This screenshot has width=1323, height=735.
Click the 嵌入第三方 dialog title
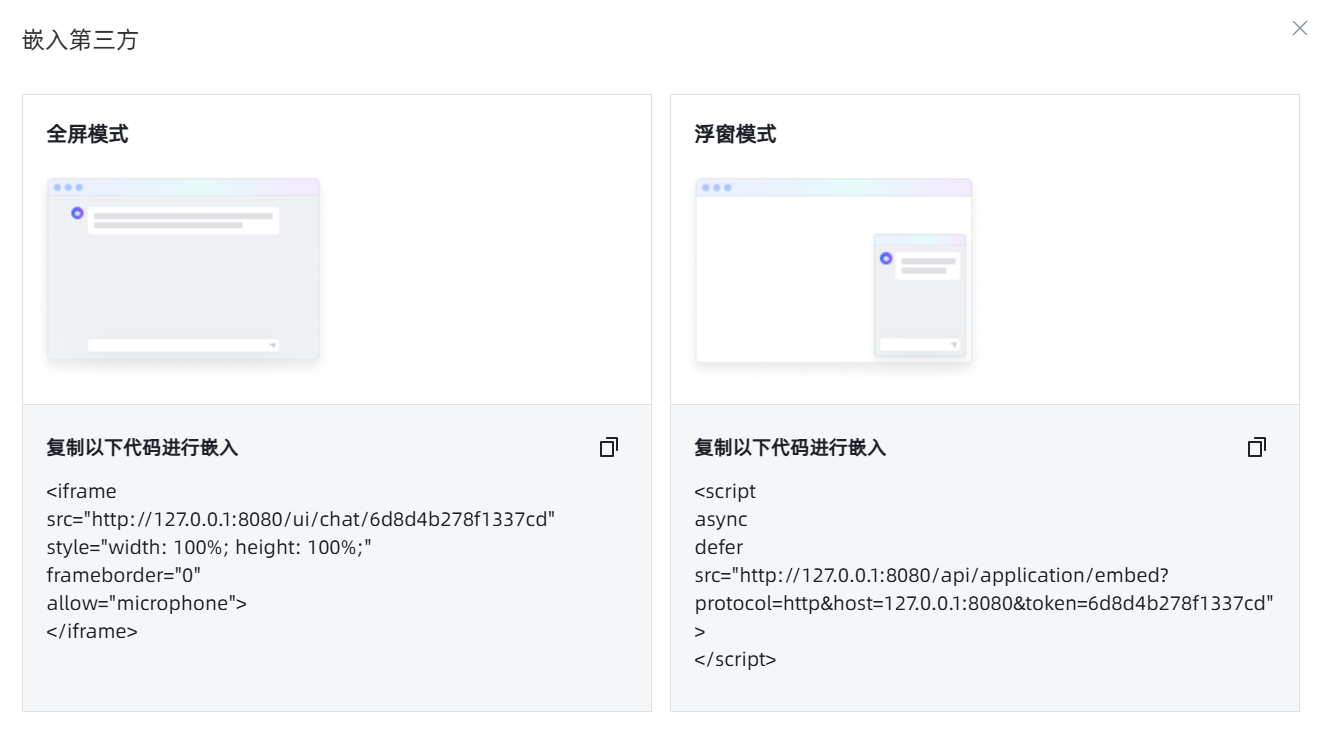coord(80,40)
